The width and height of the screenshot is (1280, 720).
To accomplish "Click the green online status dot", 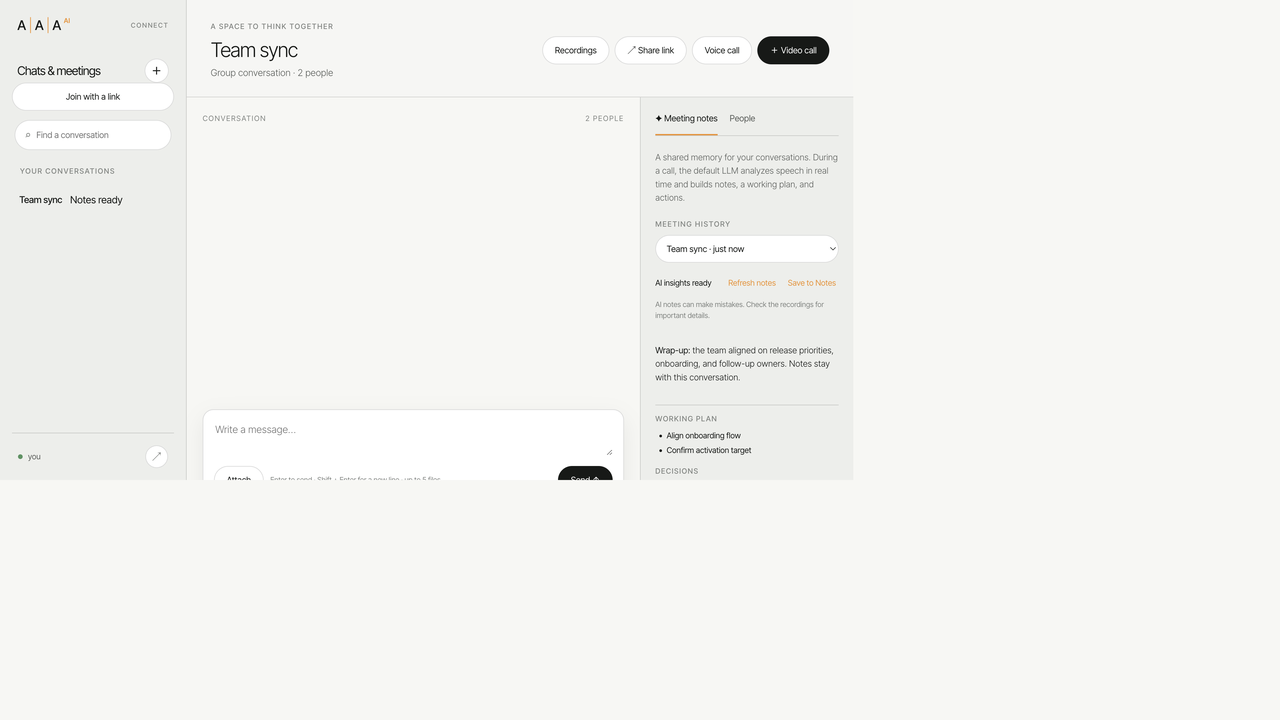I will [x=20, y=457].
